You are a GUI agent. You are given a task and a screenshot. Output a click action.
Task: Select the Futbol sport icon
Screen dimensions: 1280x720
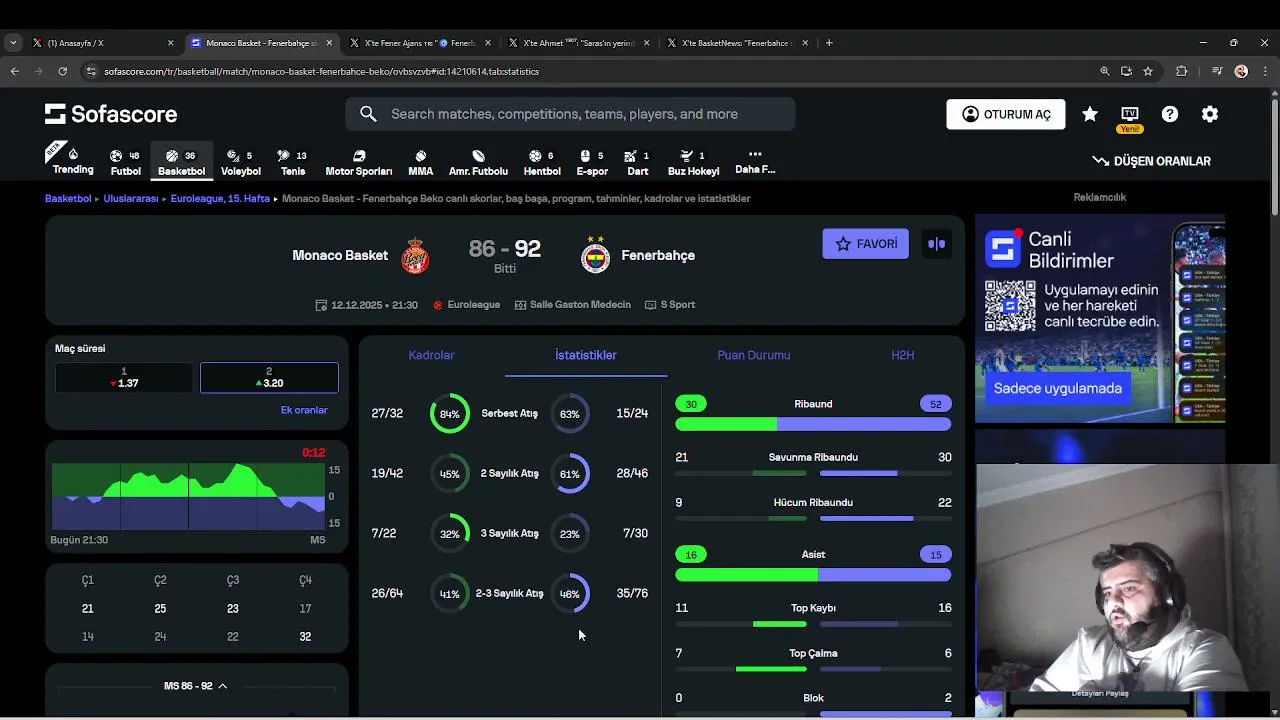(x=126, y=162)
